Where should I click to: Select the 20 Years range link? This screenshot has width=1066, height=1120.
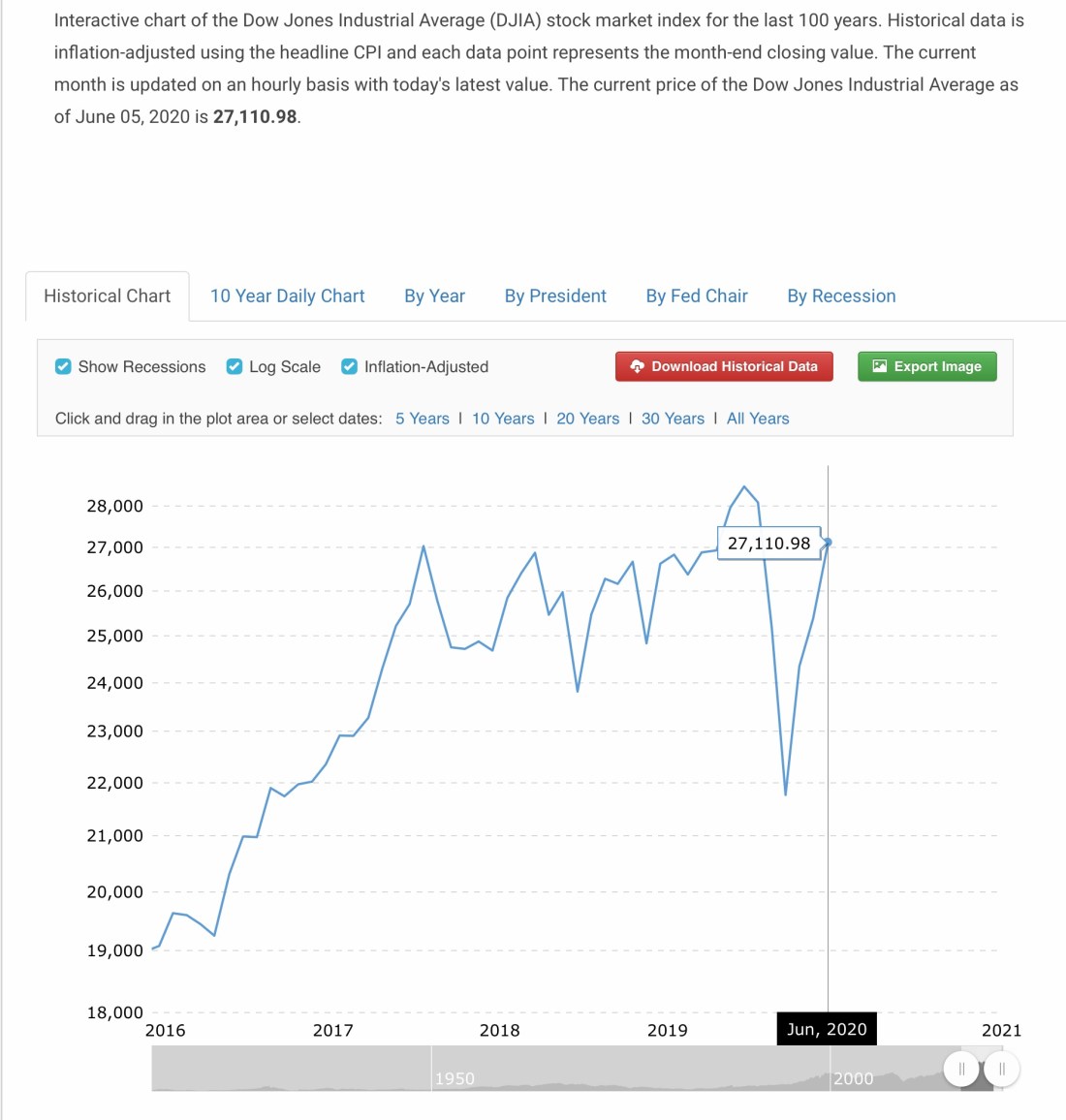click(587, 419)
